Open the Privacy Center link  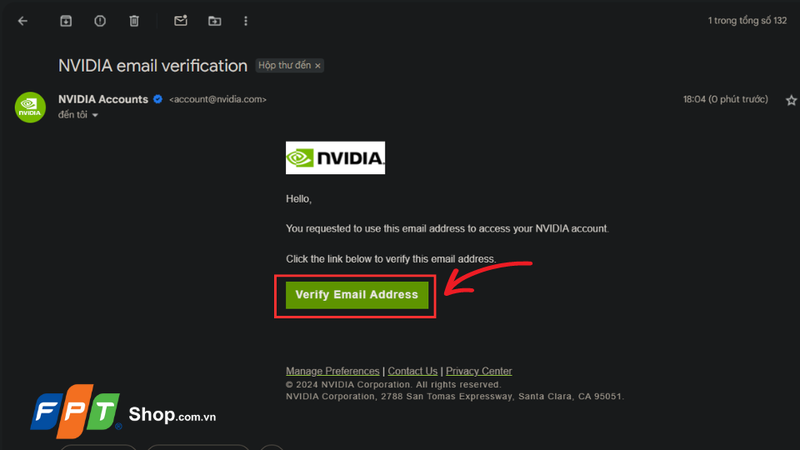[x=479, y=371]
